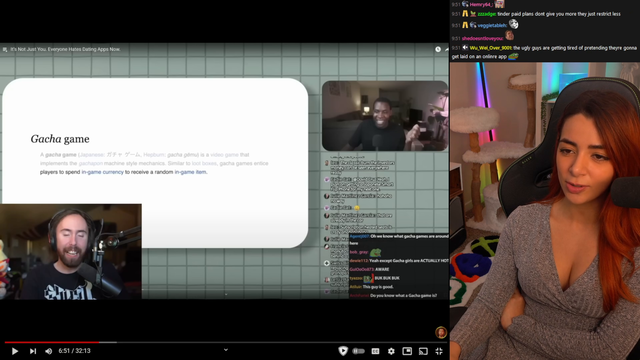Image resolution: width=640 pixels, height=360 pixels.
Task: Play the paused YouTube video
Action: 15,351
